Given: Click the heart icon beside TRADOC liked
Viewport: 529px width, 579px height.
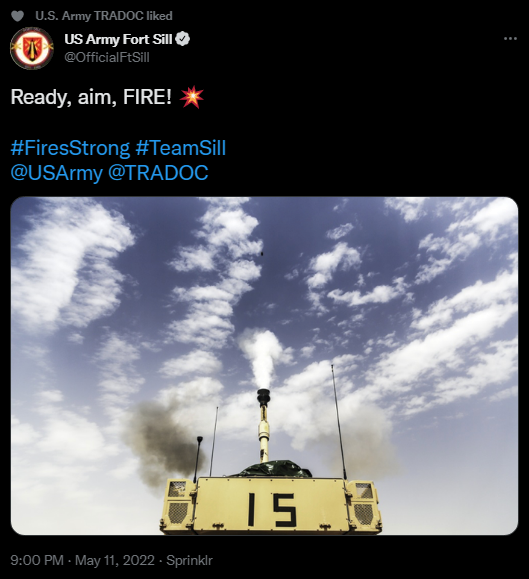Looking at the screenshot, I should [17, 16].
